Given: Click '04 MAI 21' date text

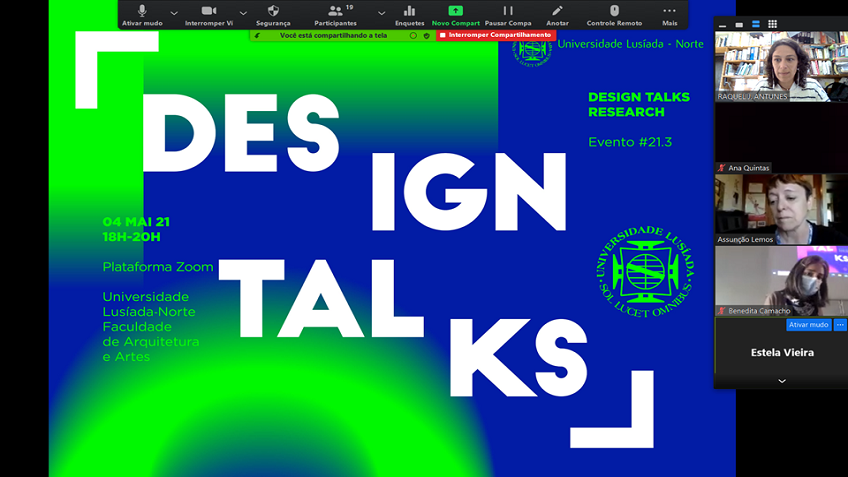Looking at the screenshot, I should pyautogui.click(x=136, y=222).
